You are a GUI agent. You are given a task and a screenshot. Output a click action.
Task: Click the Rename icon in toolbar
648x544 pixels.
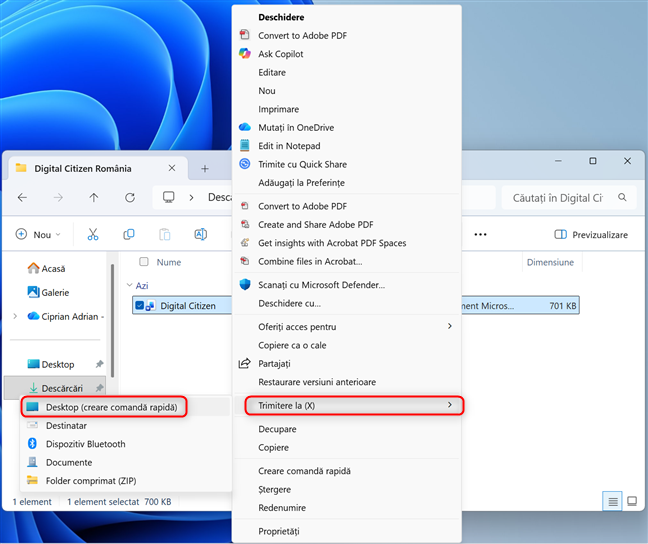coord(200,234)
